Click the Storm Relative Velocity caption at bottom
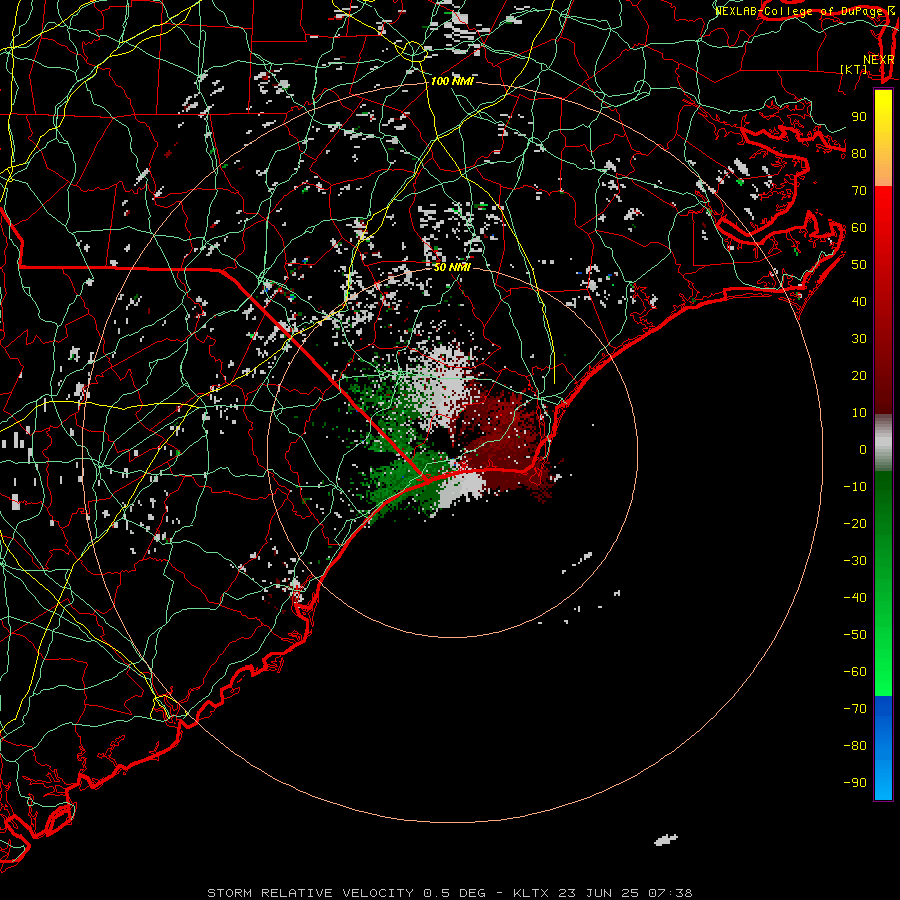The width and height of the screenshot is (900, 900). point(450,893)
